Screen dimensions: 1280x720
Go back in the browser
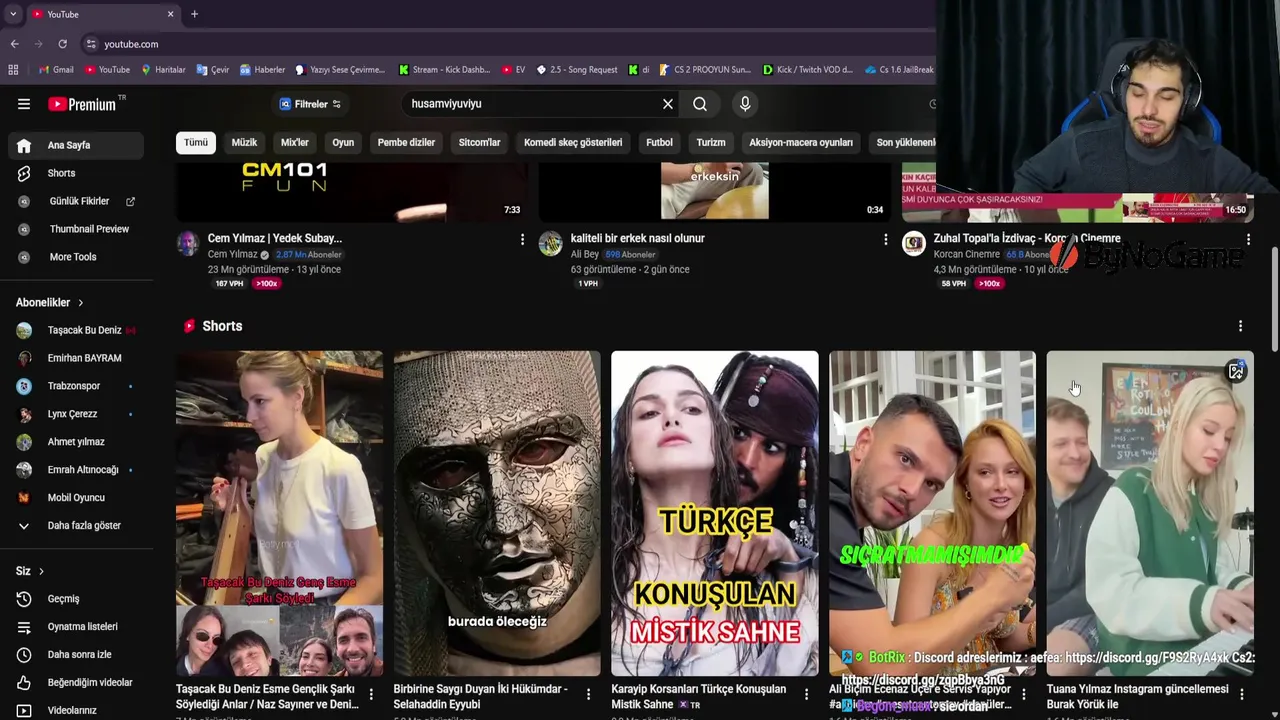click(14, 44)
